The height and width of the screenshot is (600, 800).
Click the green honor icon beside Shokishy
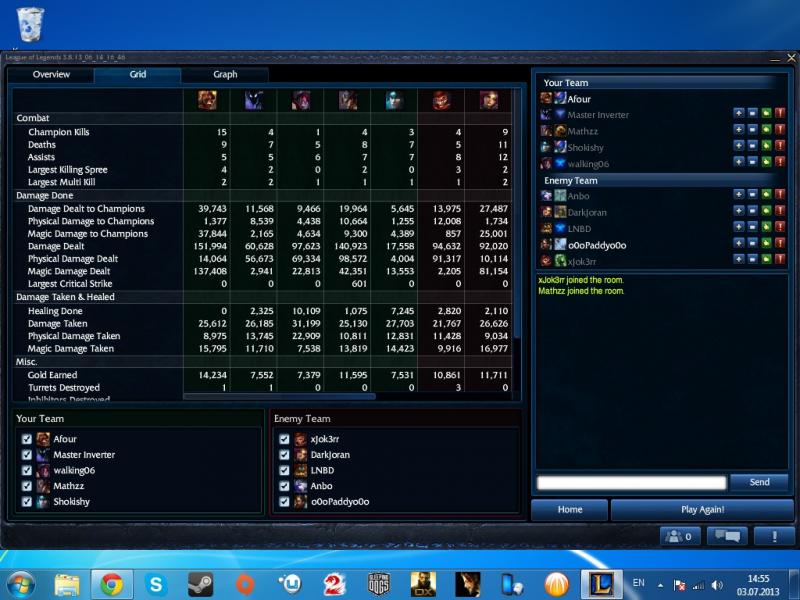[x=766, y=146]
